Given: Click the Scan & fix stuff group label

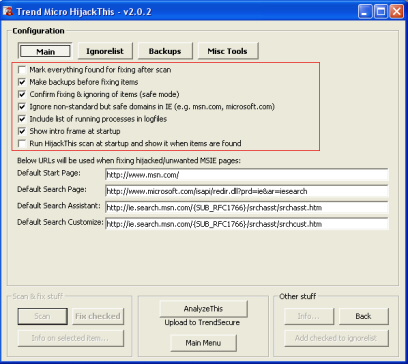Looking at the screenshot, I should (x=37, y=296).
